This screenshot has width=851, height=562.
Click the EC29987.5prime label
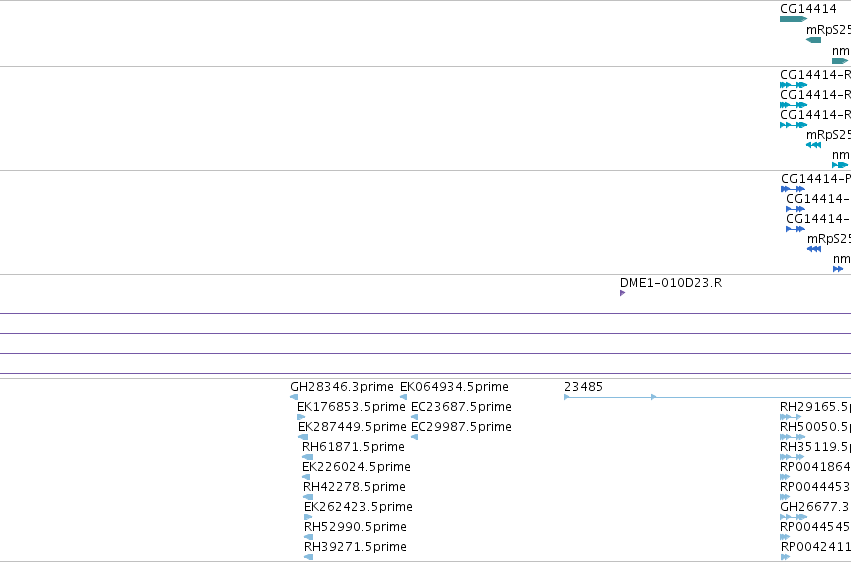pyautogui.click(x=461, y=427)
